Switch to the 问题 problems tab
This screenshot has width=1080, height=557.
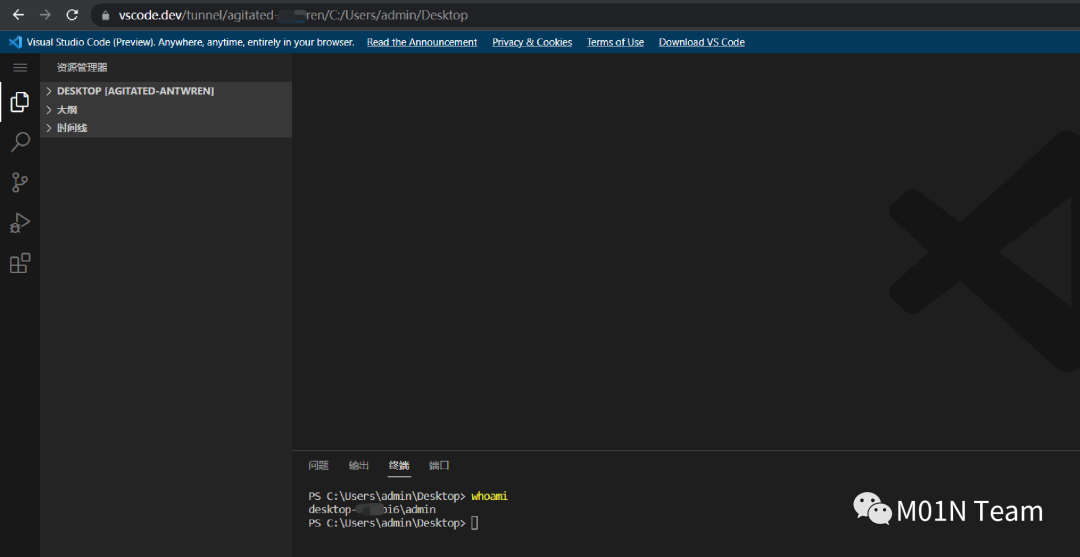click(318, 465)
